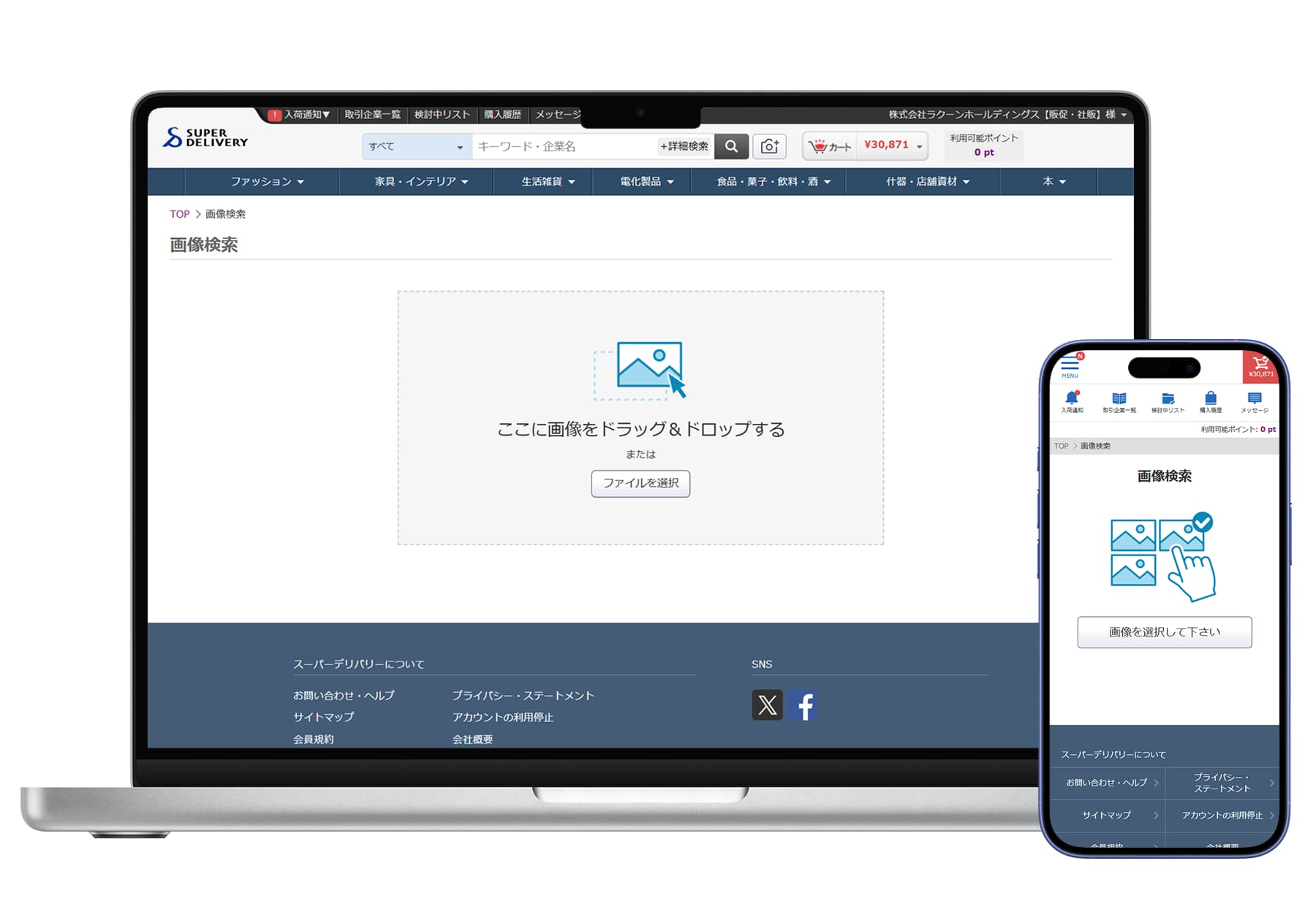Open the 食品・菓子・飲料・酒 category

(770, 182)
